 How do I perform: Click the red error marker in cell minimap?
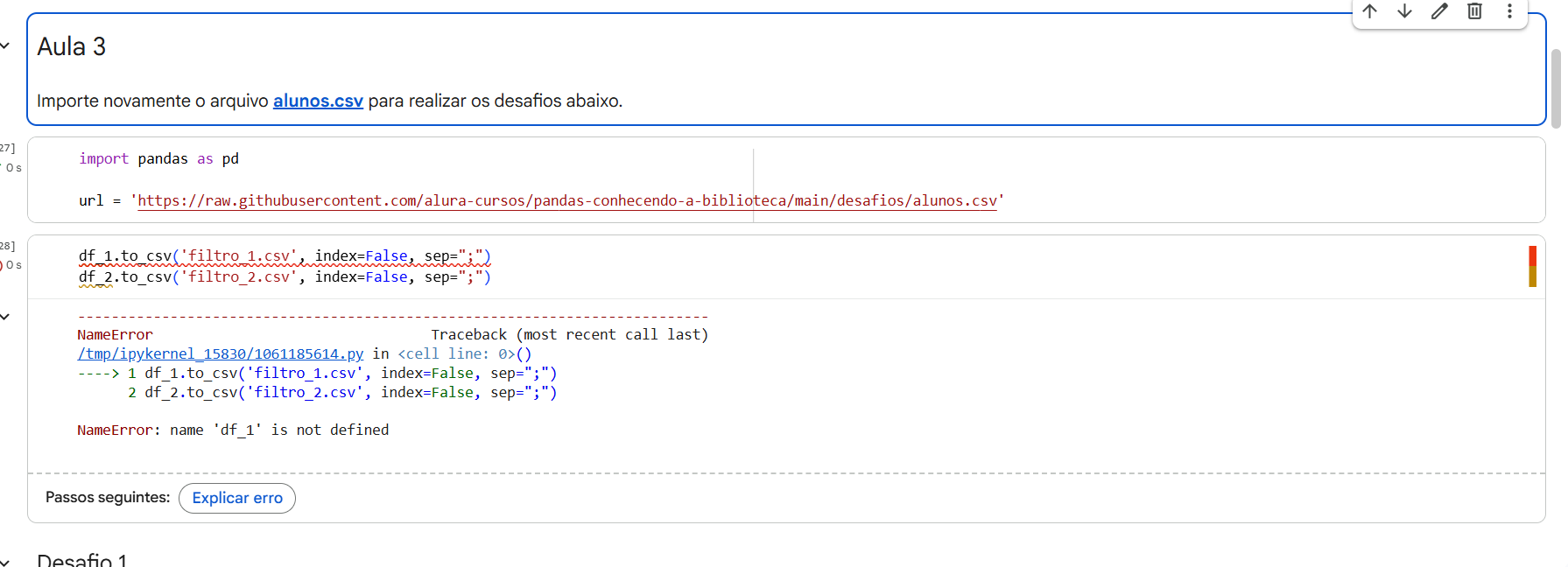(1533, 255)
